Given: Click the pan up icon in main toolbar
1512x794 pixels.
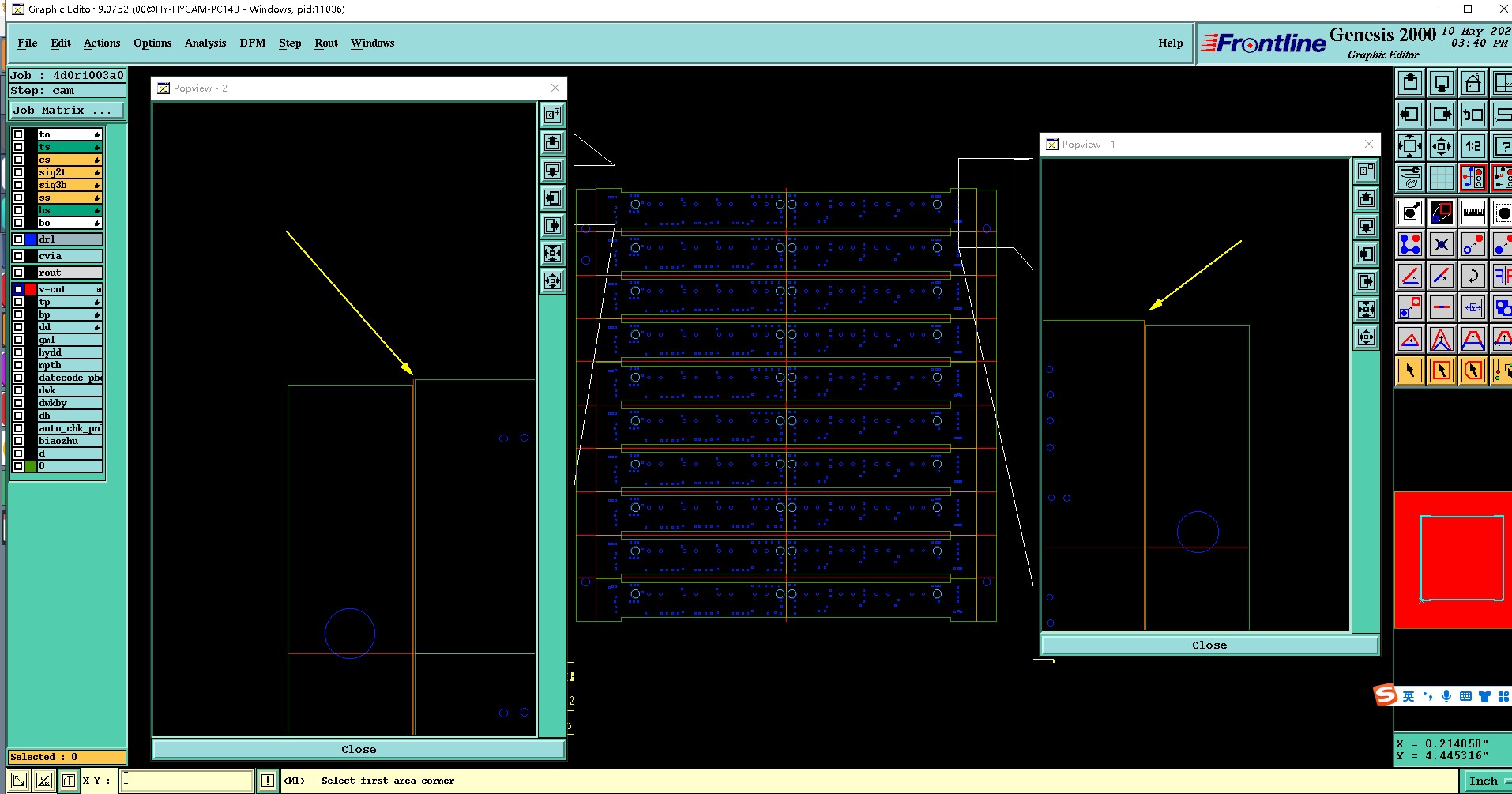Looking at the screenshot, I should 1410,83.
